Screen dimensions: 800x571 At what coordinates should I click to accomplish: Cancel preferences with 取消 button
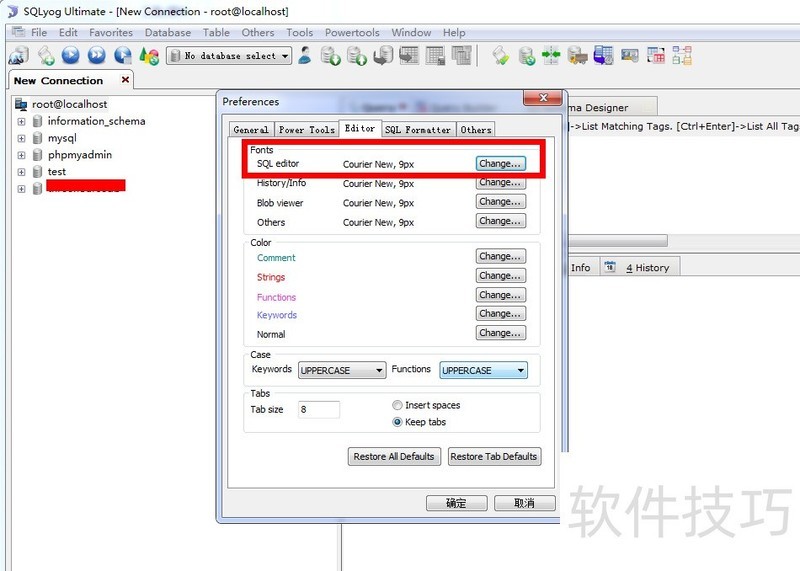coord(524,503)
